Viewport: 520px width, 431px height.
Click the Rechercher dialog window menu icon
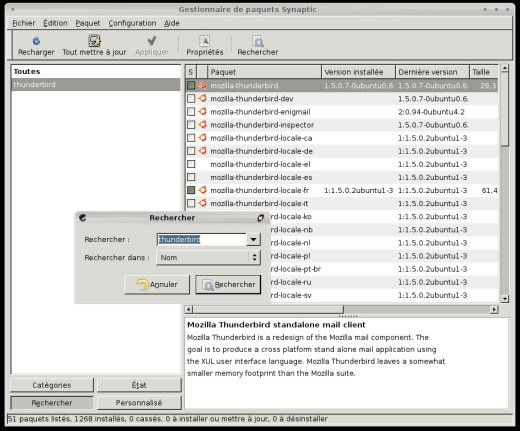83,218
